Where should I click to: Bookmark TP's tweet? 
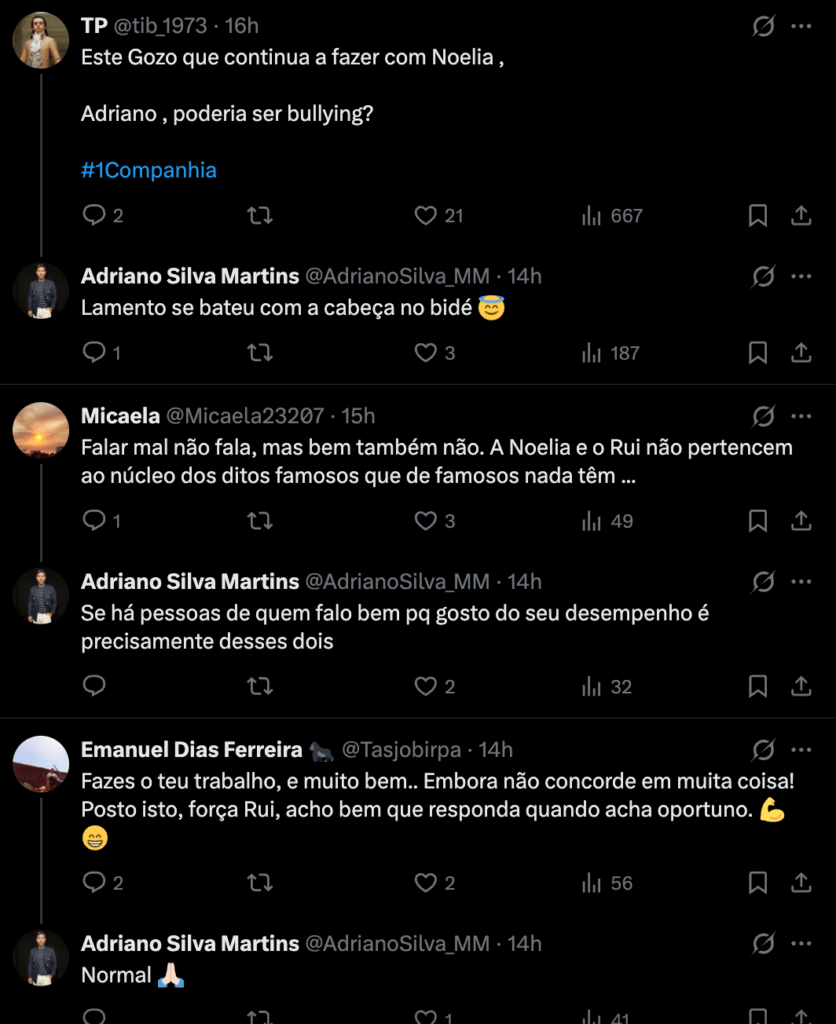point(758,215)
